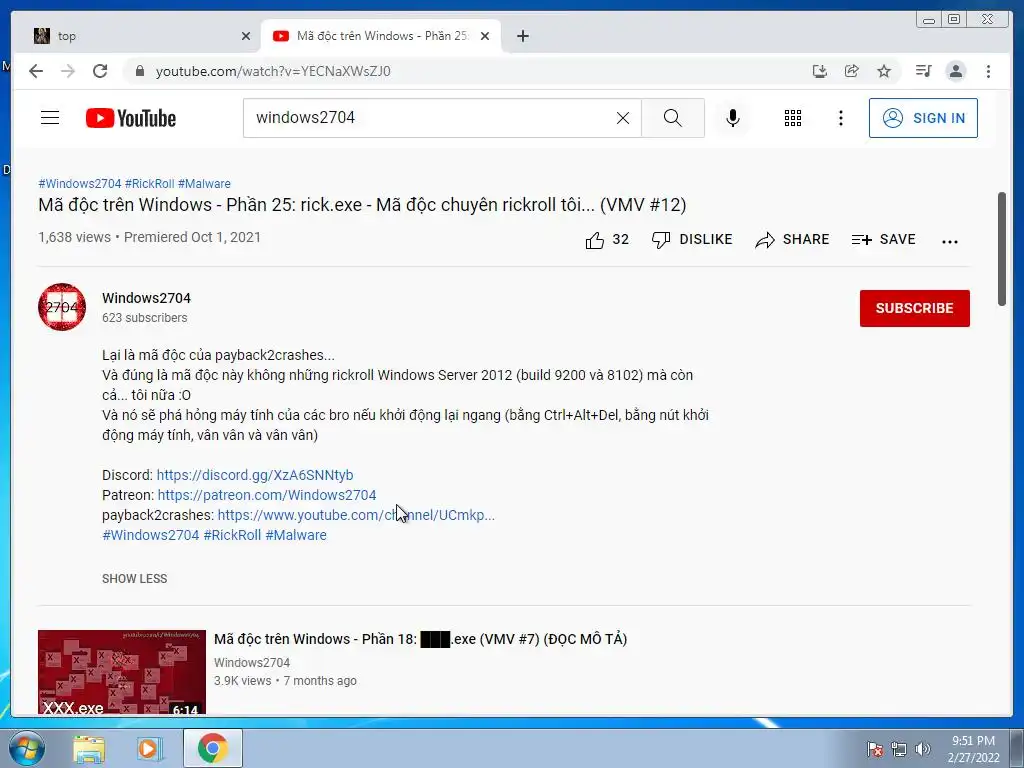Open the Chrome profile avatar

coord(955,71)
